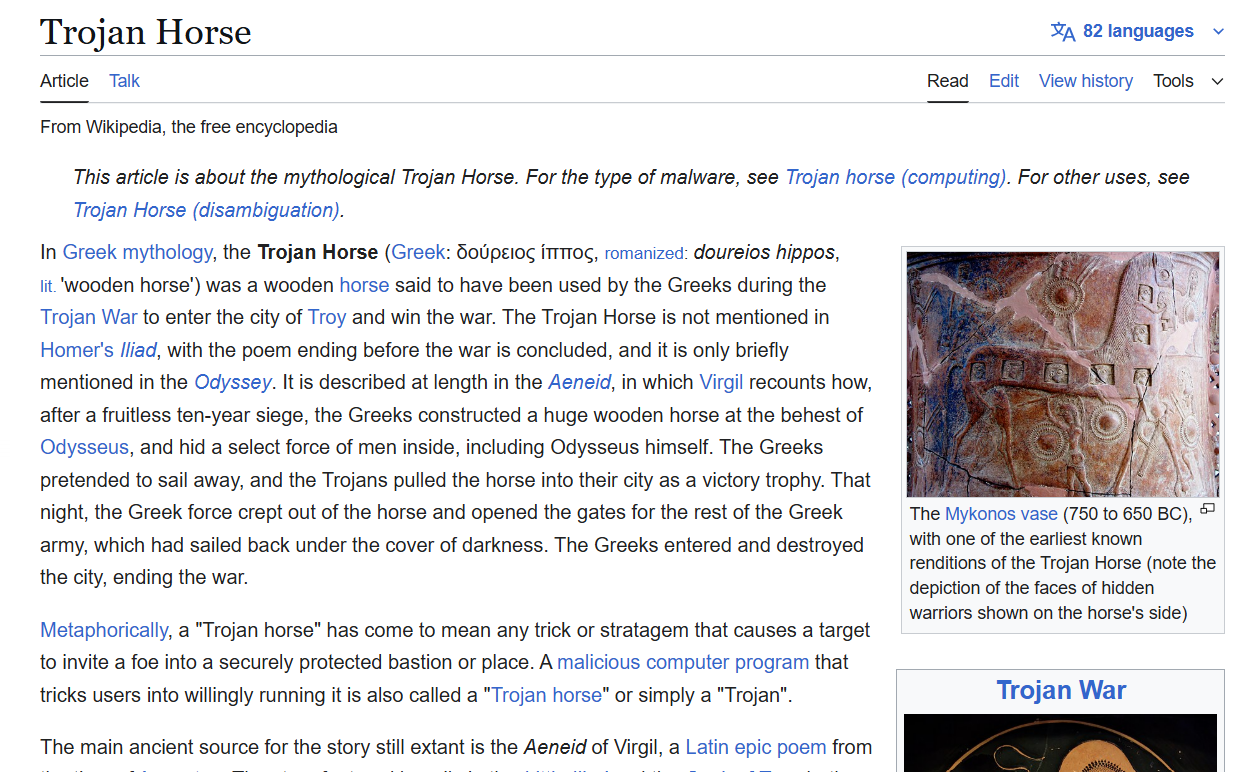
Task: Click the Trojan War infobox image
Action: (x=1060, y=742)
